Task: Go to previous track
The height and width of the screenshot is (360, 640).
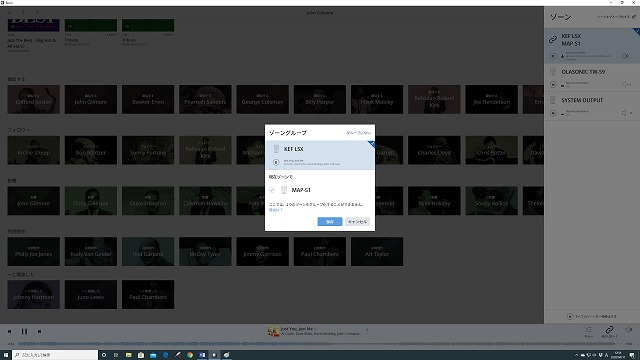Action: [10, 331]
